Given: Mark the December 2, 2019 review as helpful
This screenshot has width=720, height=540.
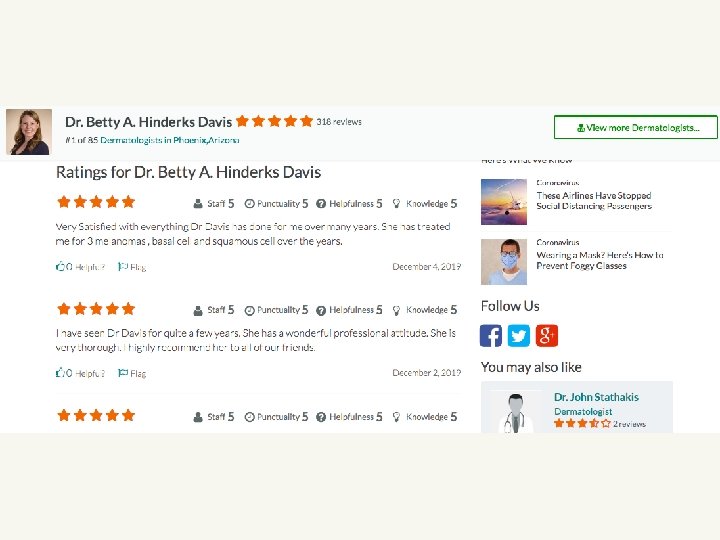Looking at the screenshot, I should [80, 373].
